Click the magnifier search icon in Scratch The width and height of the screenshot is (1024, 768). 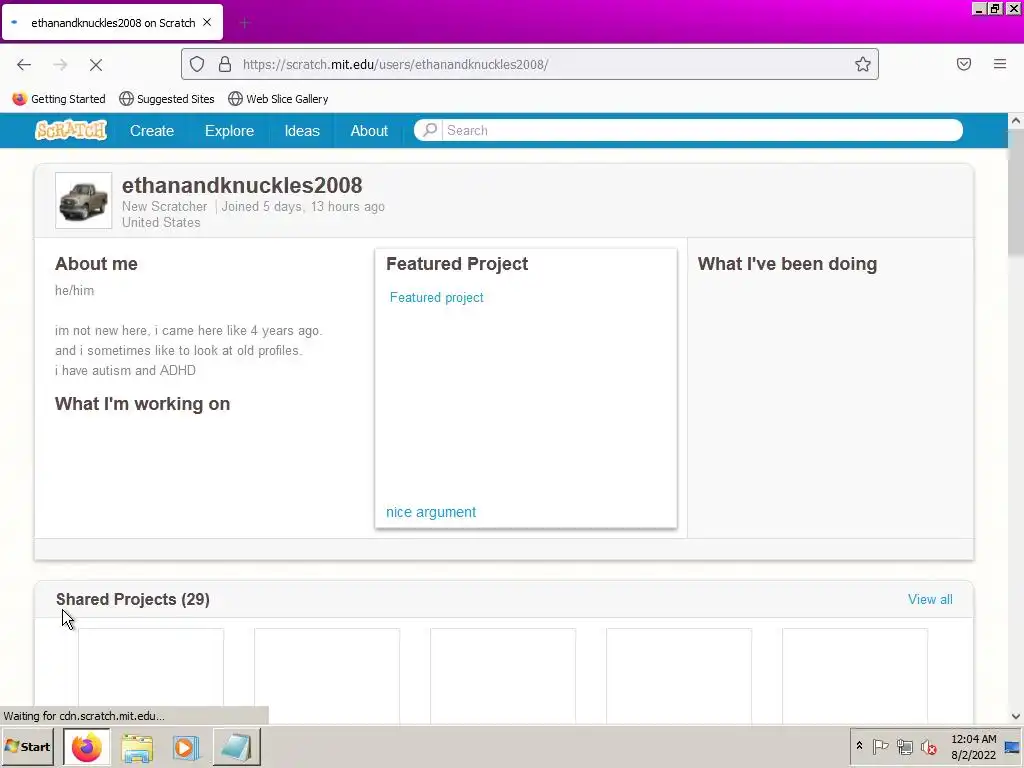(430, 130)
